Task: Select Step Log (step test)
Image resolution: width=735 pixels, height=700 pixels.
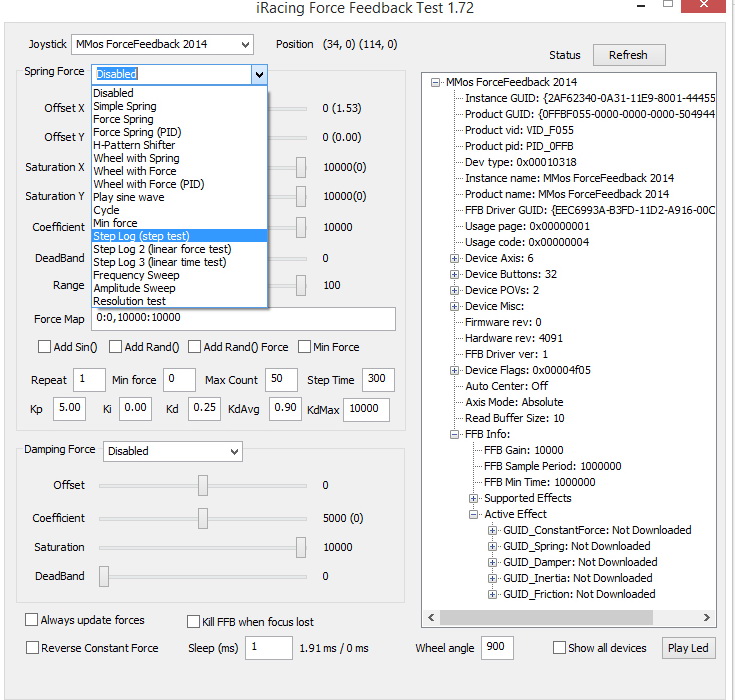Action: click(x=180, y=236)
